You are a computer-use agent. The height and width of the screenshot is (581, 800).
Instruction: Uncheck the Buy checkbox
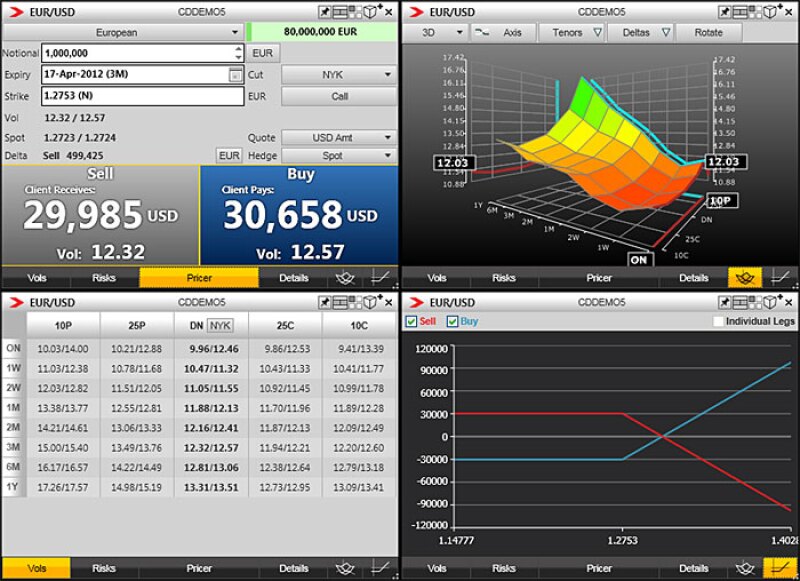(453, 321)
